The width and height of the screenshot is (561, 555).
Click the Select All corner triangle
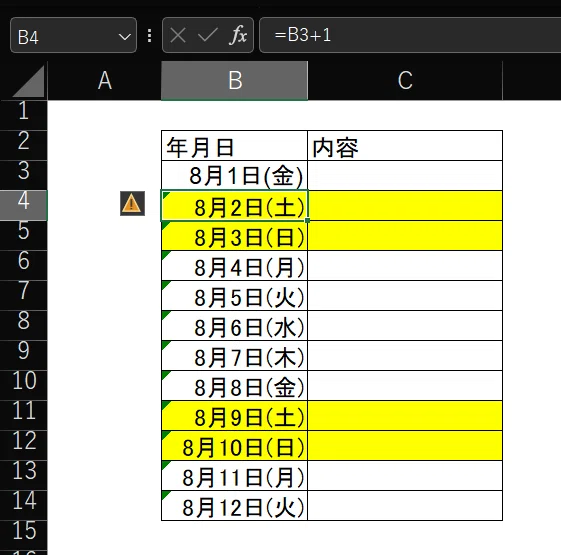[29, 81]
